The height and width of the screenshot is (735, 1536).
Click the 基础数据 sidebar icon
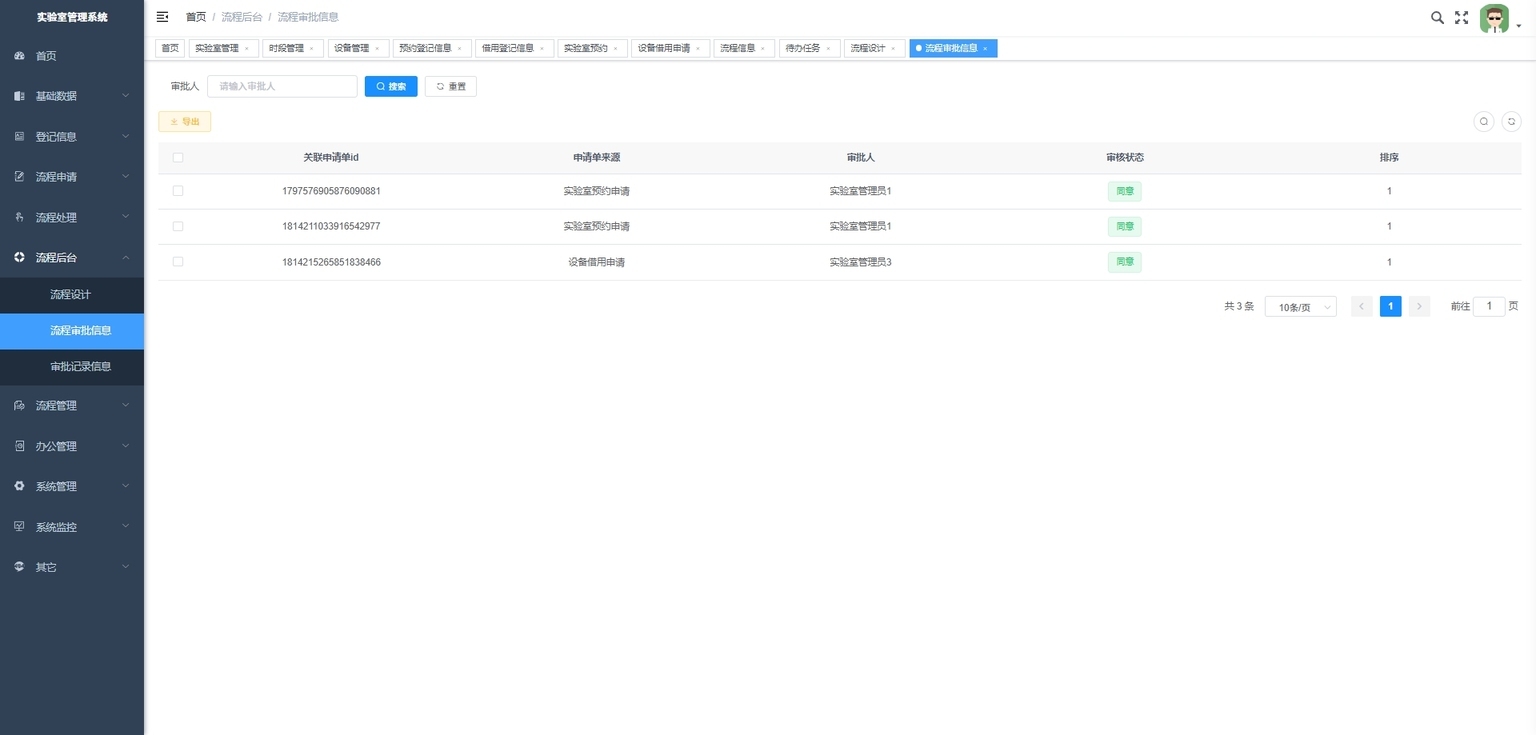(x=19, y=96)
